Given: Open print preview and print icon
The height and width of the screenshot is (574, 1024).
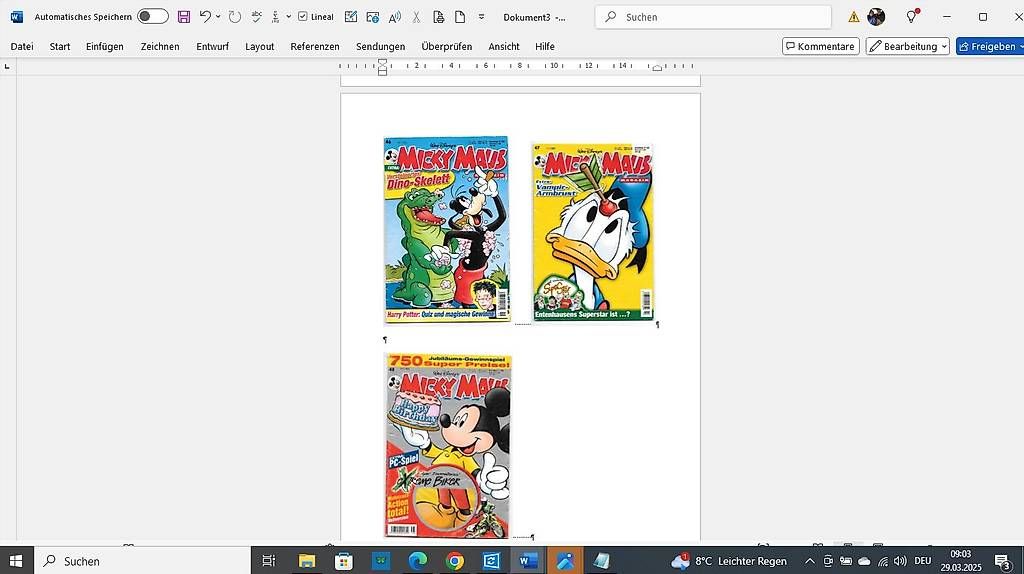Looking at the screenshot, I should point(438,17).
